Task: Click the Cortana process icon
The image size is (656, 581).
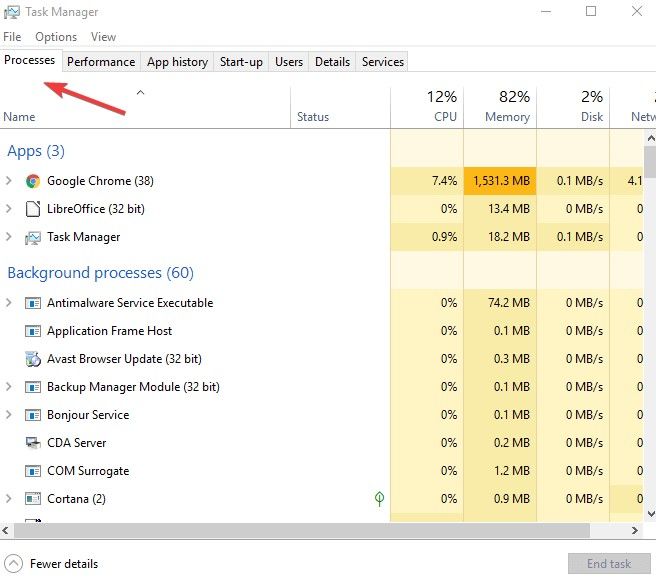Action: (33, 499)
